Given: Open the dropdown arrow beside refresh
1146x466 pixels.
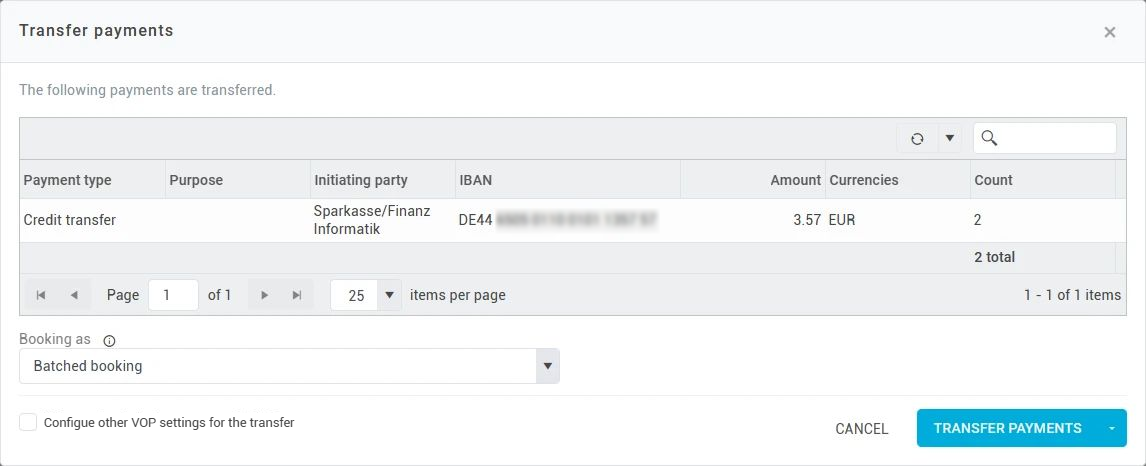Looking at the screenshot, I should click(x=949, y=139).
